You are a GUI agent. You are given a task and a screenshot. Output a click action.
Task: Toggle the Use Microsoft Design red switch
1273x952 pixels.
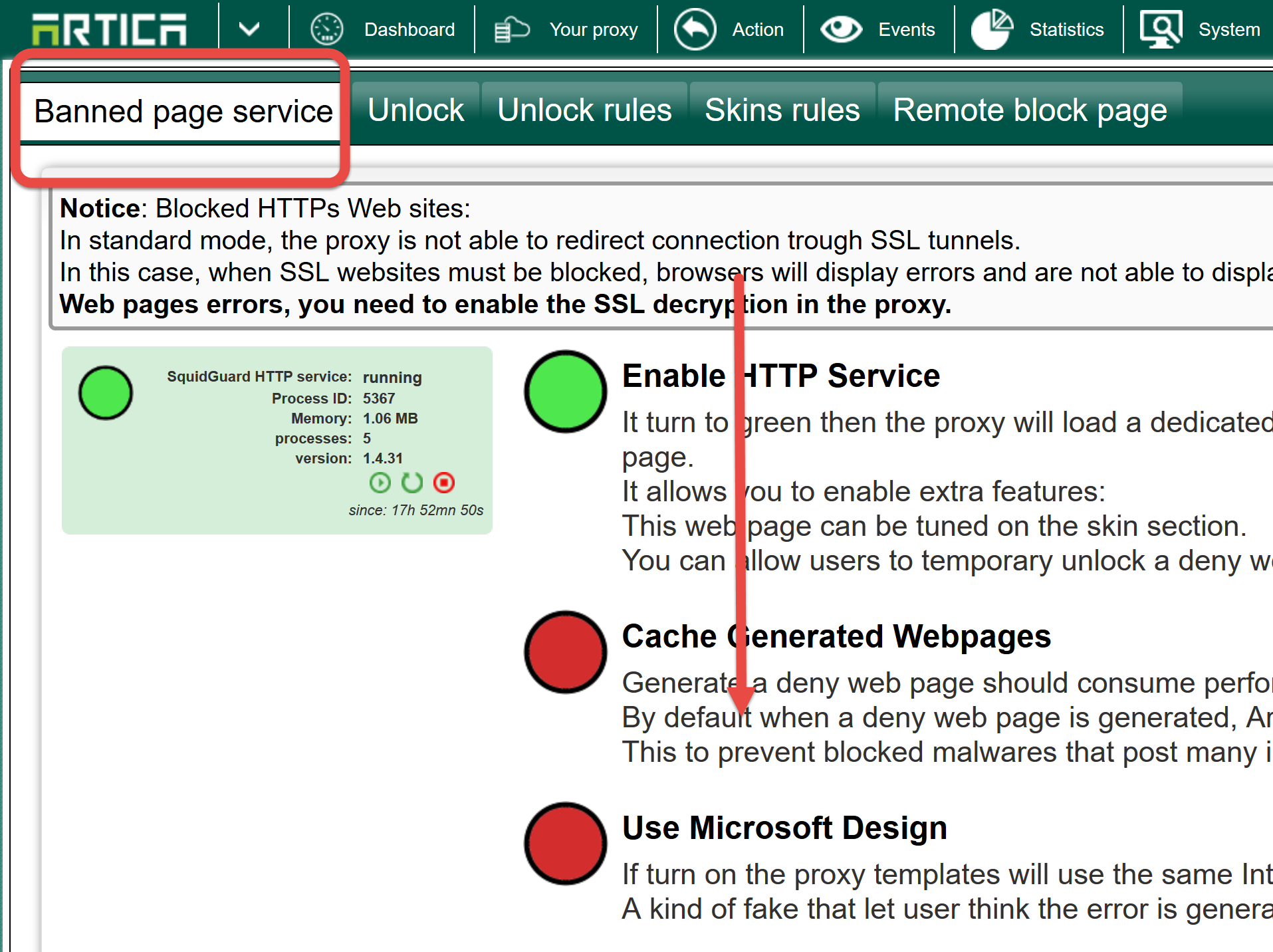(x=566, y=844)
